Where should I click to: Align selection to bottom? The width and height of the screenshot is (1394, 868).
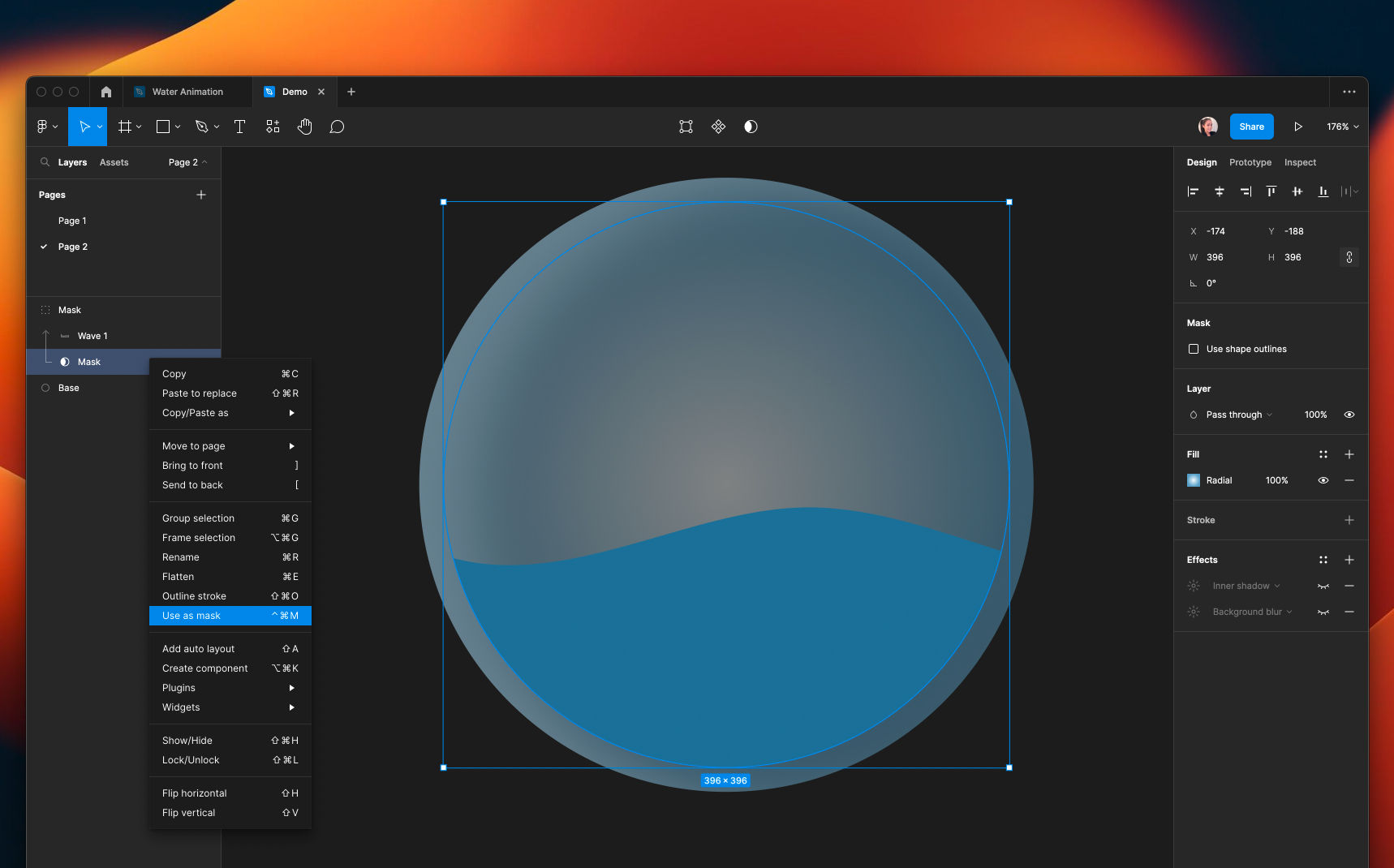pos(1323,191)
